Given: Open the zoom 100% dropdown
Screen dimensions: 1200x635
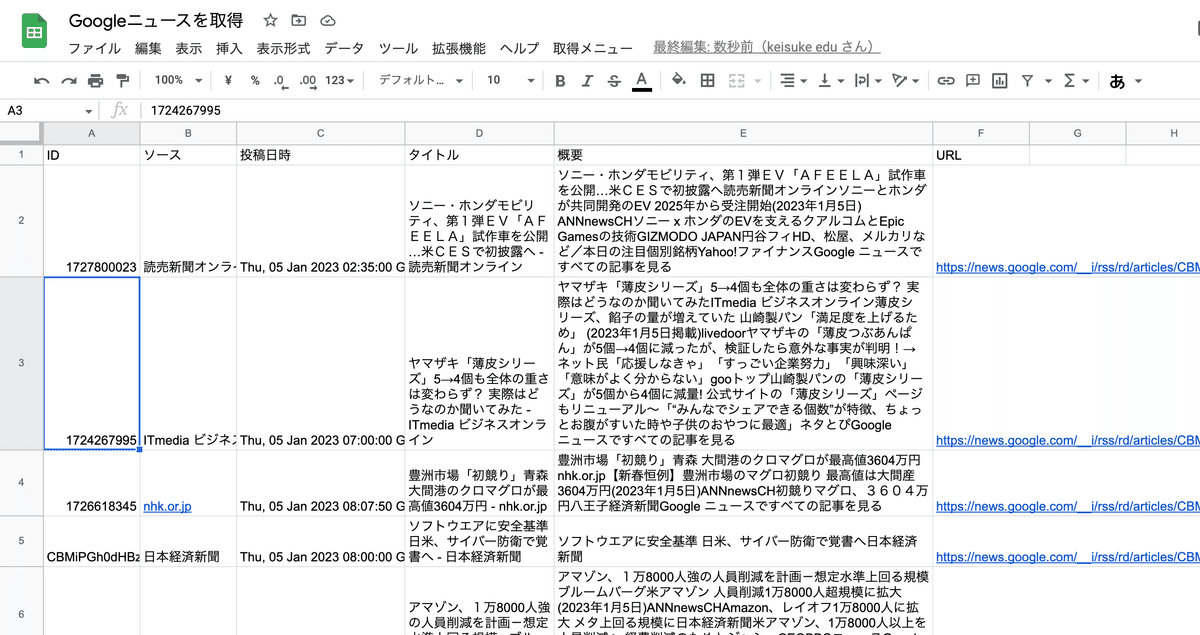Looking at the screenshot, I should click(x=177, y=81).
